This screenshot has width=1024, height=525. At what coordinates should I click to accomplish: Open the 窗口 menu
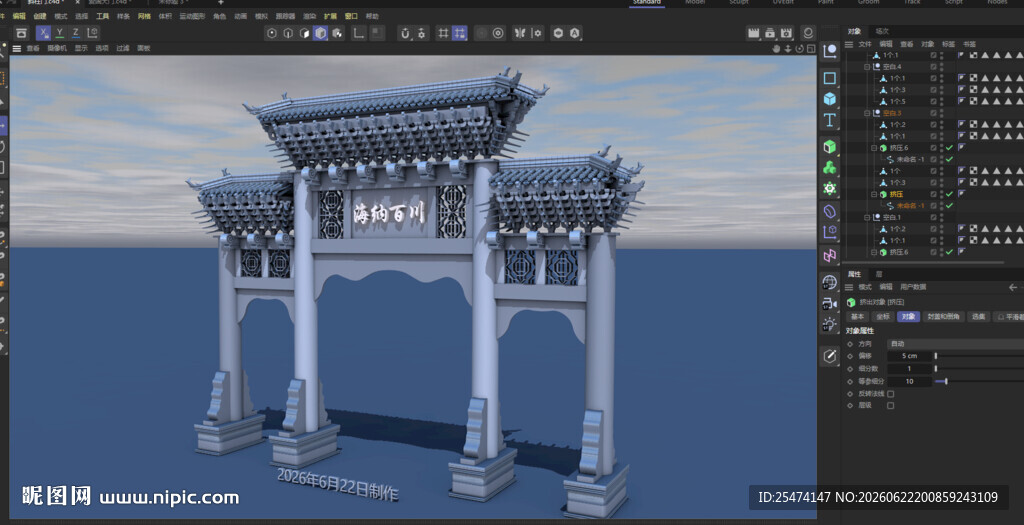(x=351, y=16)
